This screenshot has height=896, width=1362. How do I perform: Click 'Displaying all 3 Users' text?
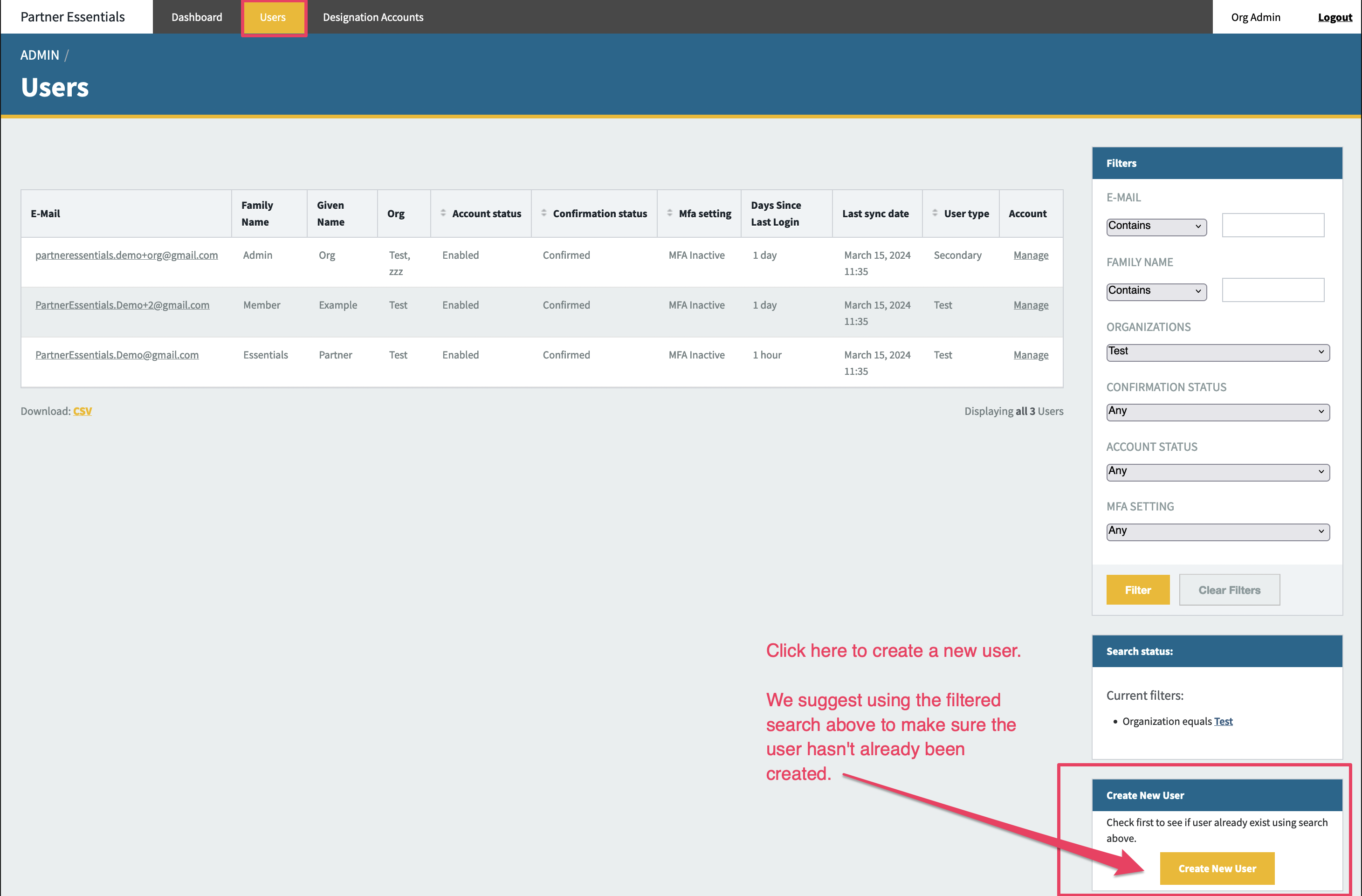pyautogui.click(x=1013, y=411)
